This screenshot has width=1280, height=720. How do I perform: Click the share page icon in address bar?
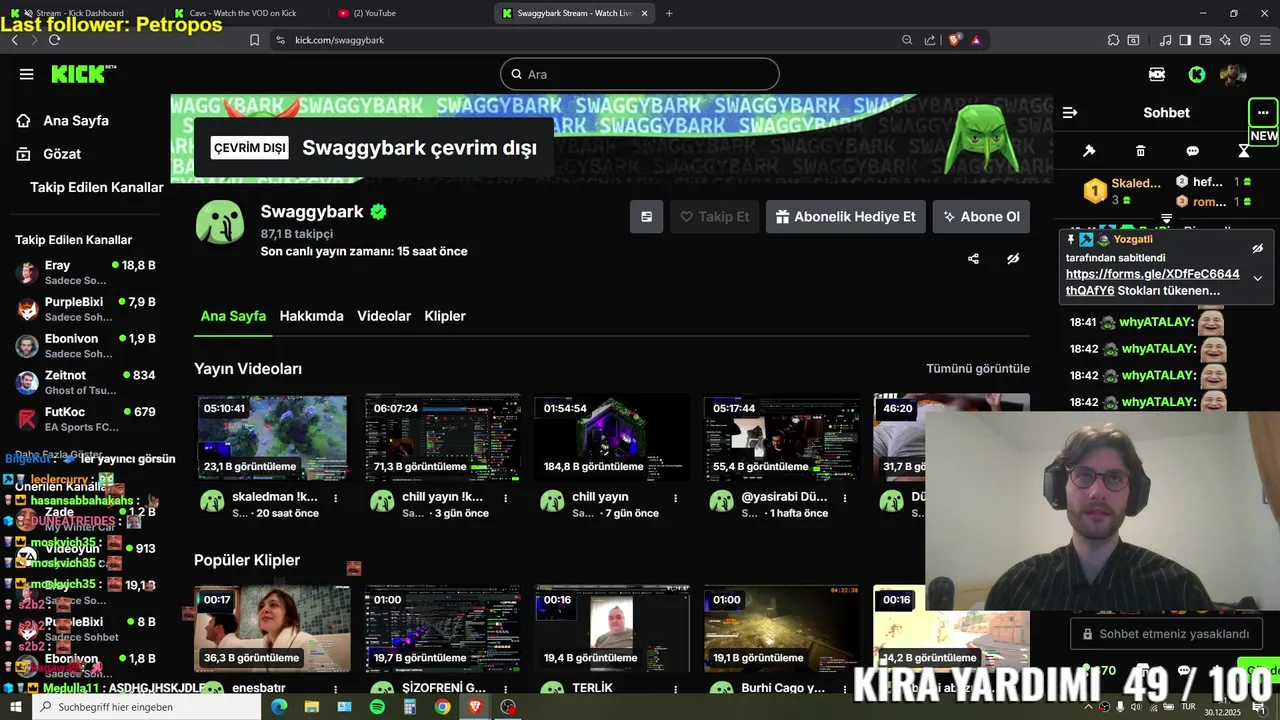tap(930, 40)
